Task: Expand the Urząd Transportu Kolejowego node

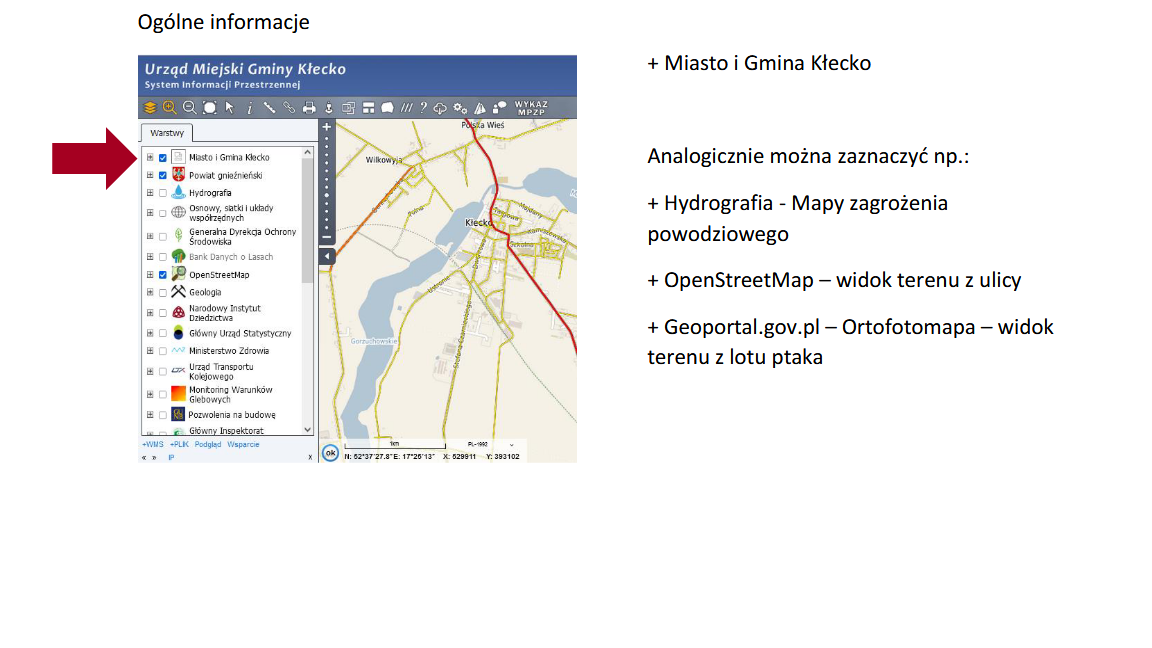Action: point(150,371)
